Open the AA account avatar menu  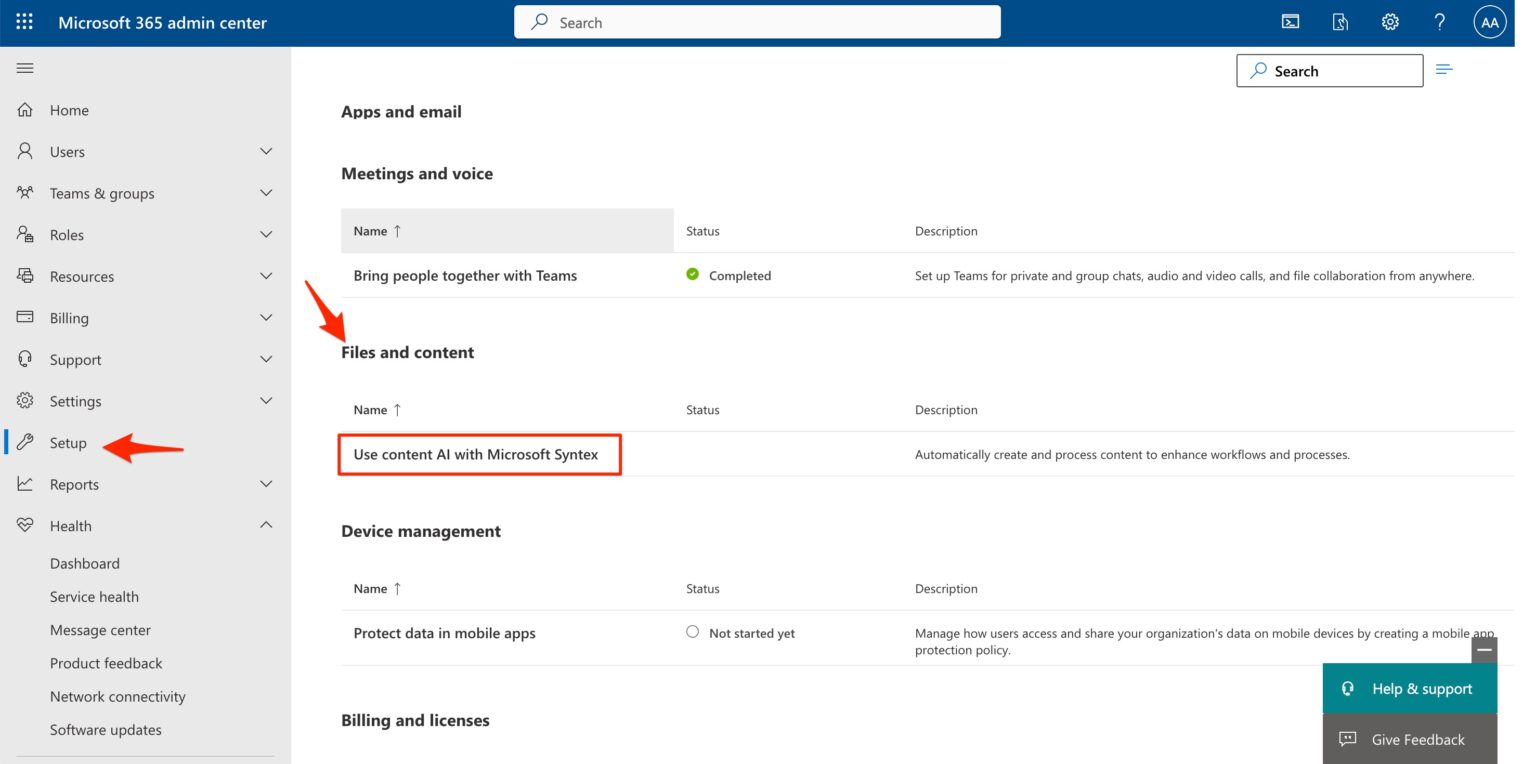[1489, 21]
